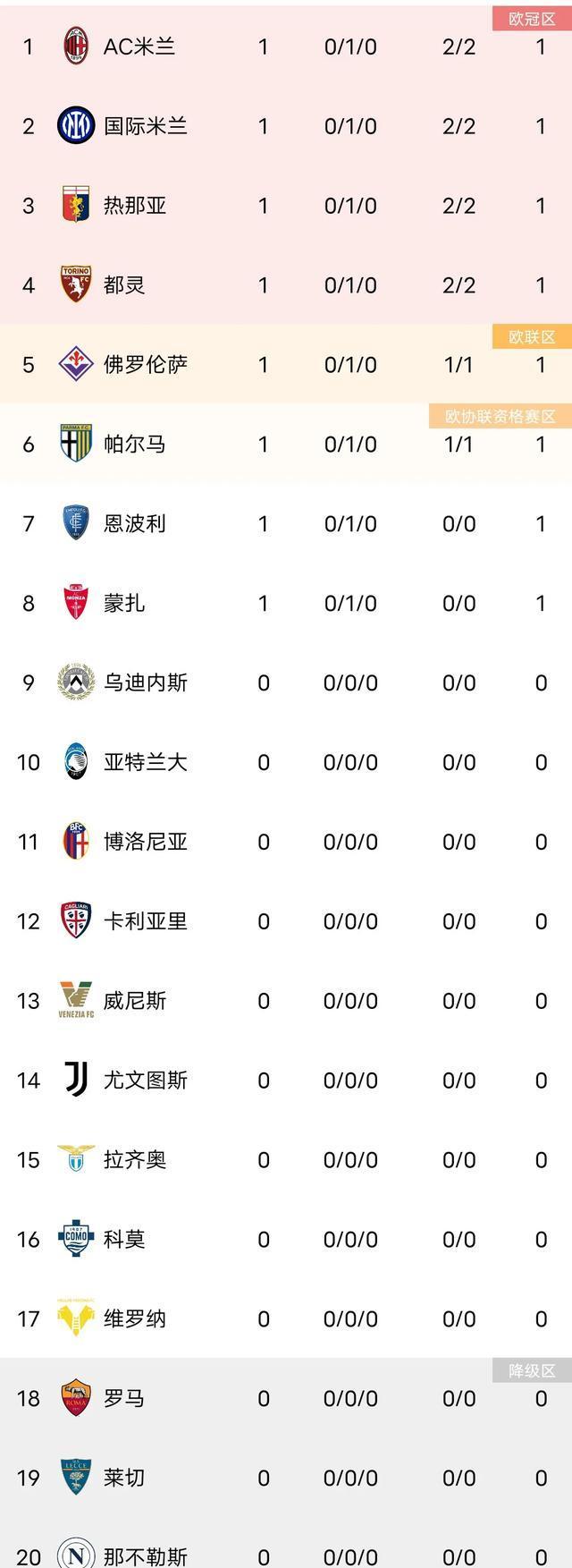572x1568 pixels.
Task: Select the 那不勒斯 club crest icon
Action: pos(75,1556)
